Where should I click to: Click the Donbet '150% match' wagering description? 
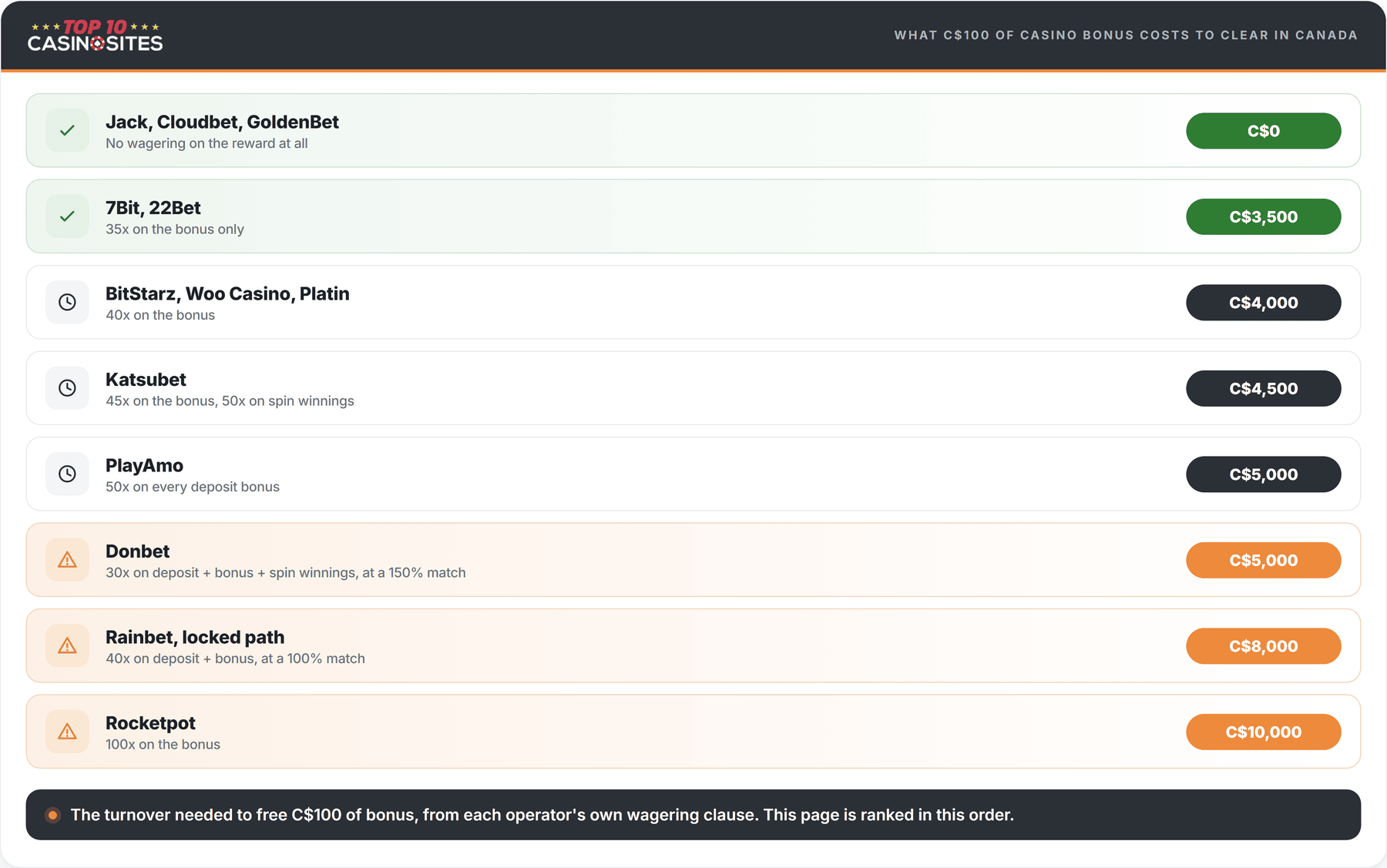(x=286, y=573)
